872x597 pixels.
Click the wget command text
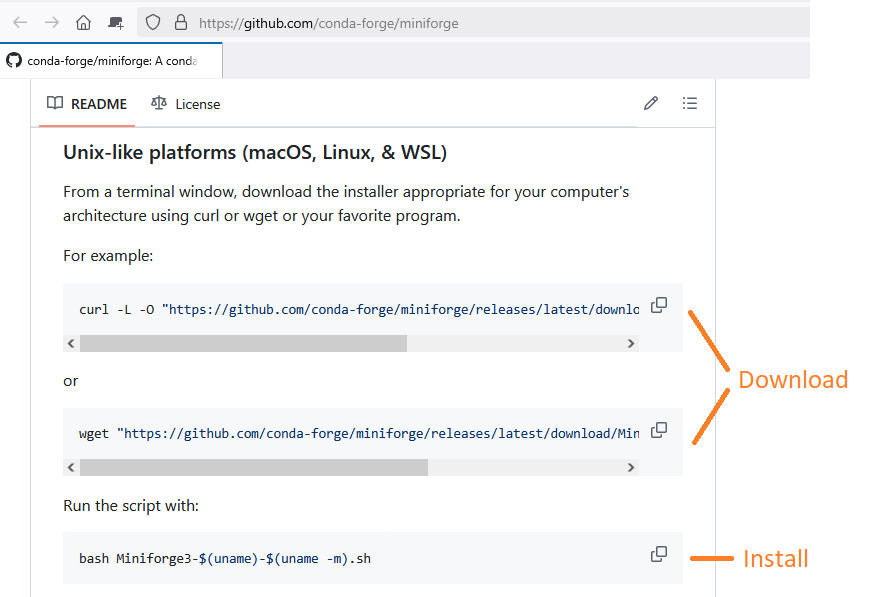tap(359, 434)
